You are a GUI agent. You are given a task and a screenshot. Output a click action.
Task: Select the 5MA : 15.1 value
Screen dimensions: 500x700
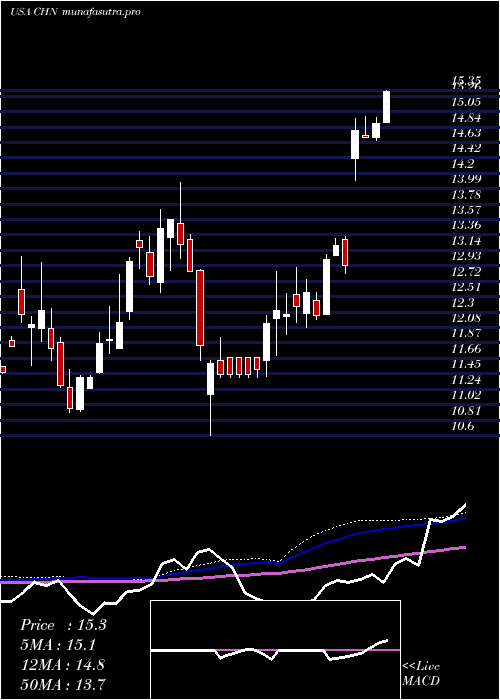58,645
